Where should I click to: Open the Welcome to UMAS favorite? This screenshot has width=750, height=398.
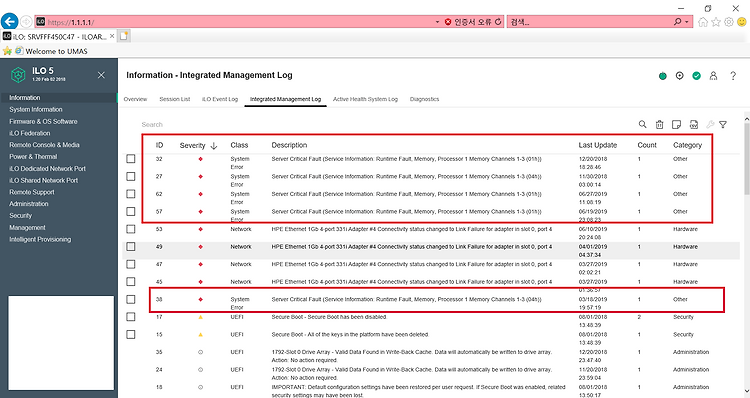pyautogui.click(x=51, y=51)
